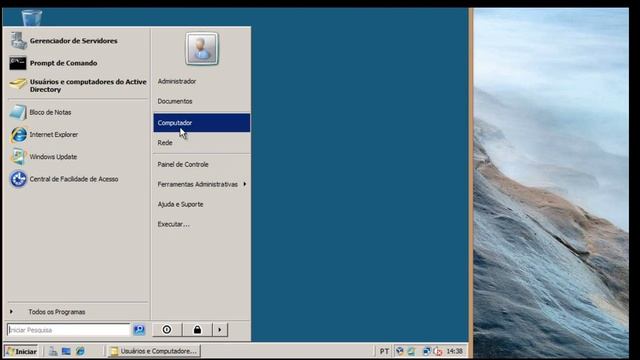
Task: Click show desktop quick launch icon
Action: pyautogui.click(x=66, y=351)
